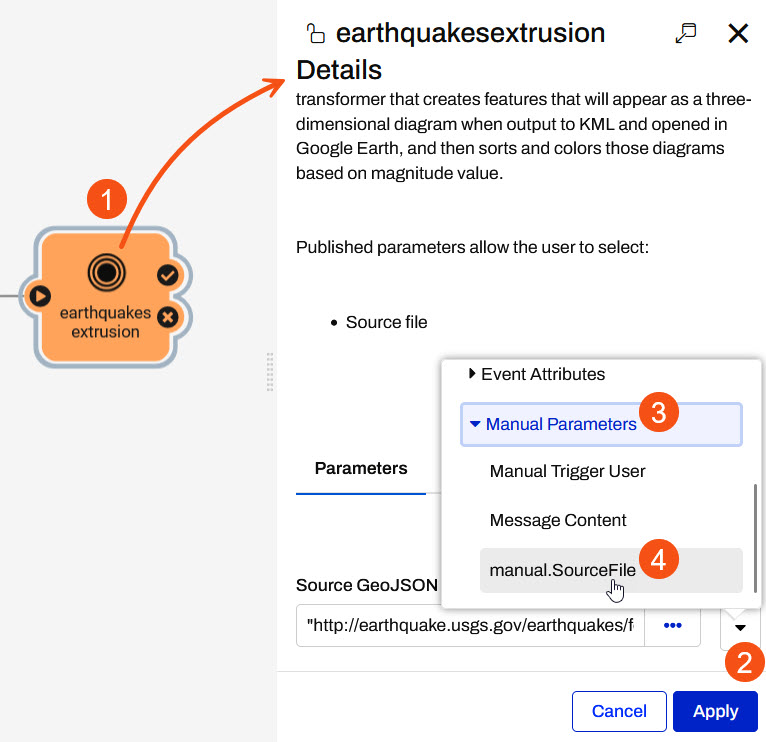Pop out the details panel
Image resolution: width=766 pixels, height=742 pixels.
click(686, 33)
